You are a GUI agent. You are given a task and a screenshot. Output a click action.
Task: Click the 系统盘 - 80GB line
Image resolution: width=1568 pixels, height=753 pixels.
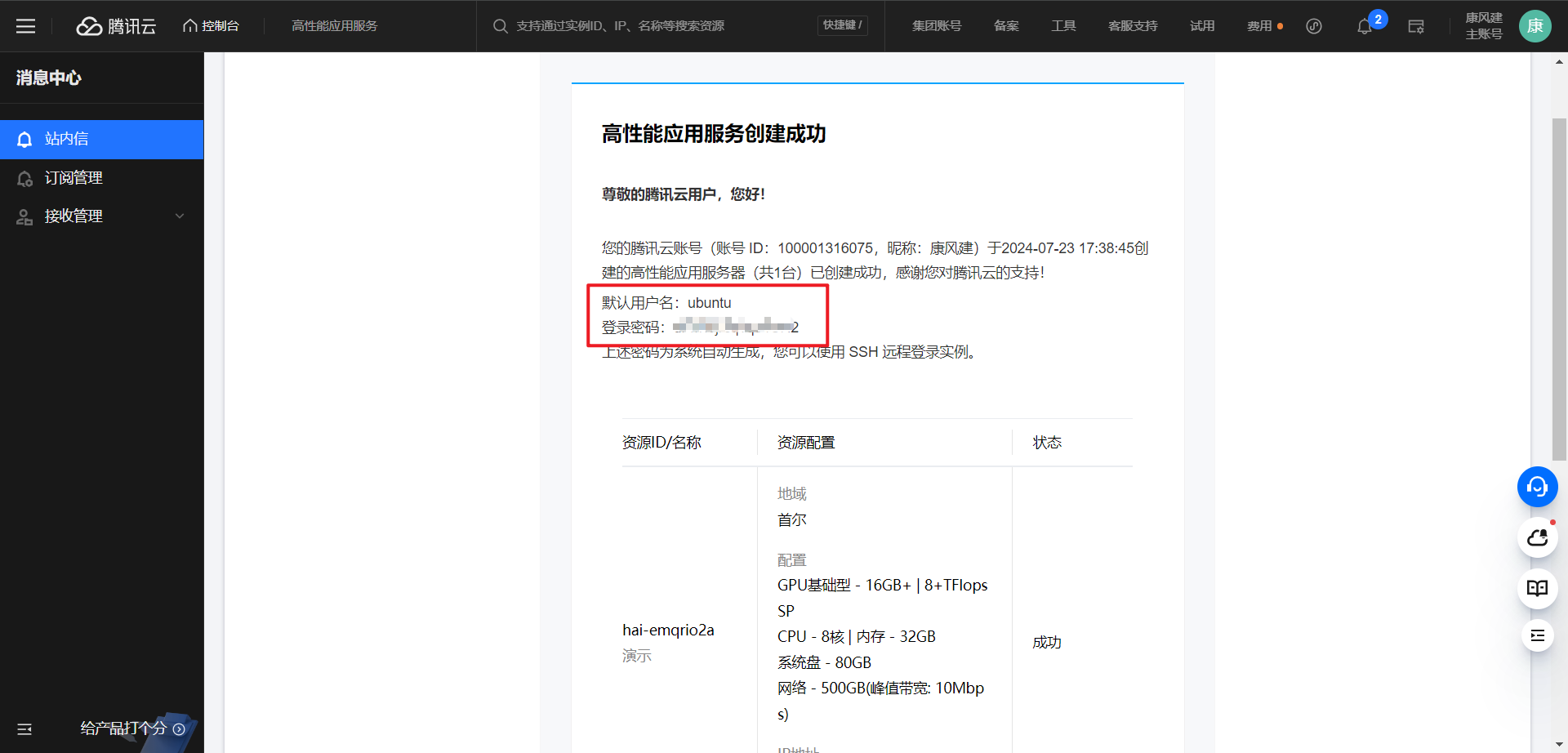click(824, 662)
